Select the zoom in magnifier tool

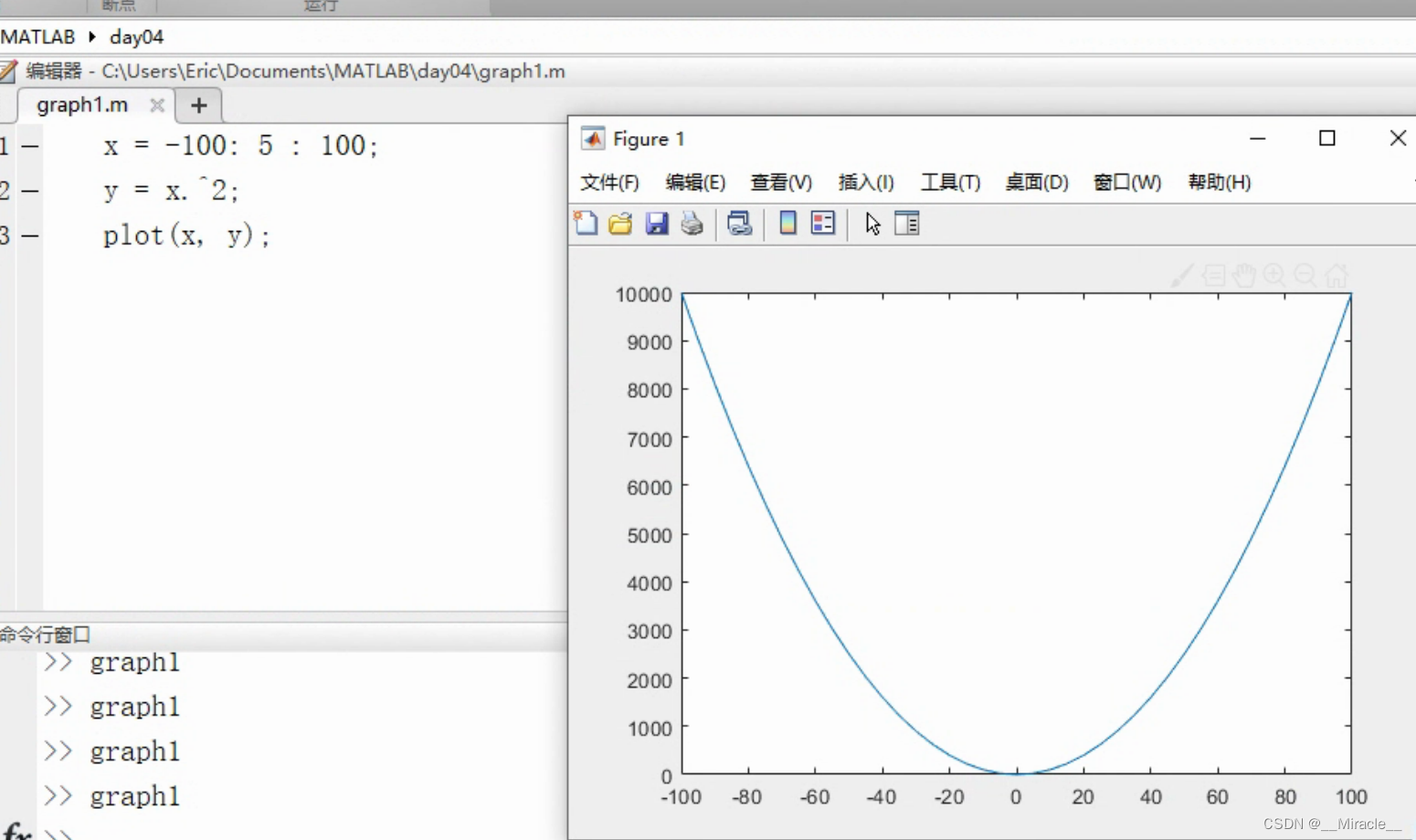coord(1274,275)
